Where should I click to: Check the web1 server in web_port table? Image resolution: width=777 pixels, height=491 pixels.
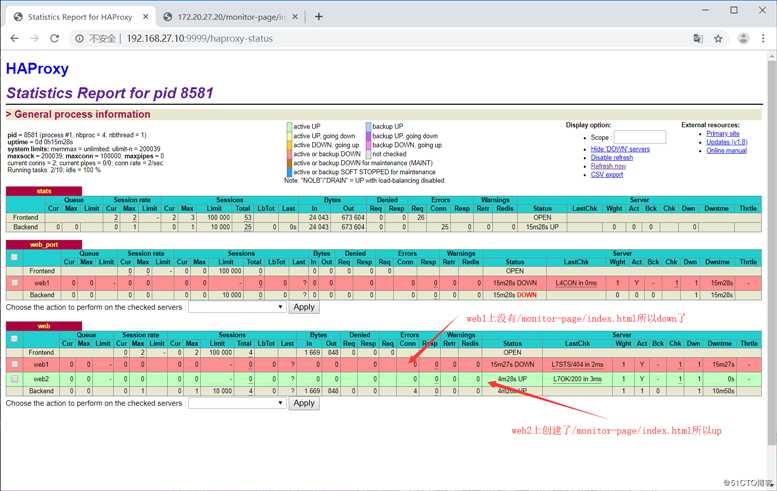coord(14,282)
